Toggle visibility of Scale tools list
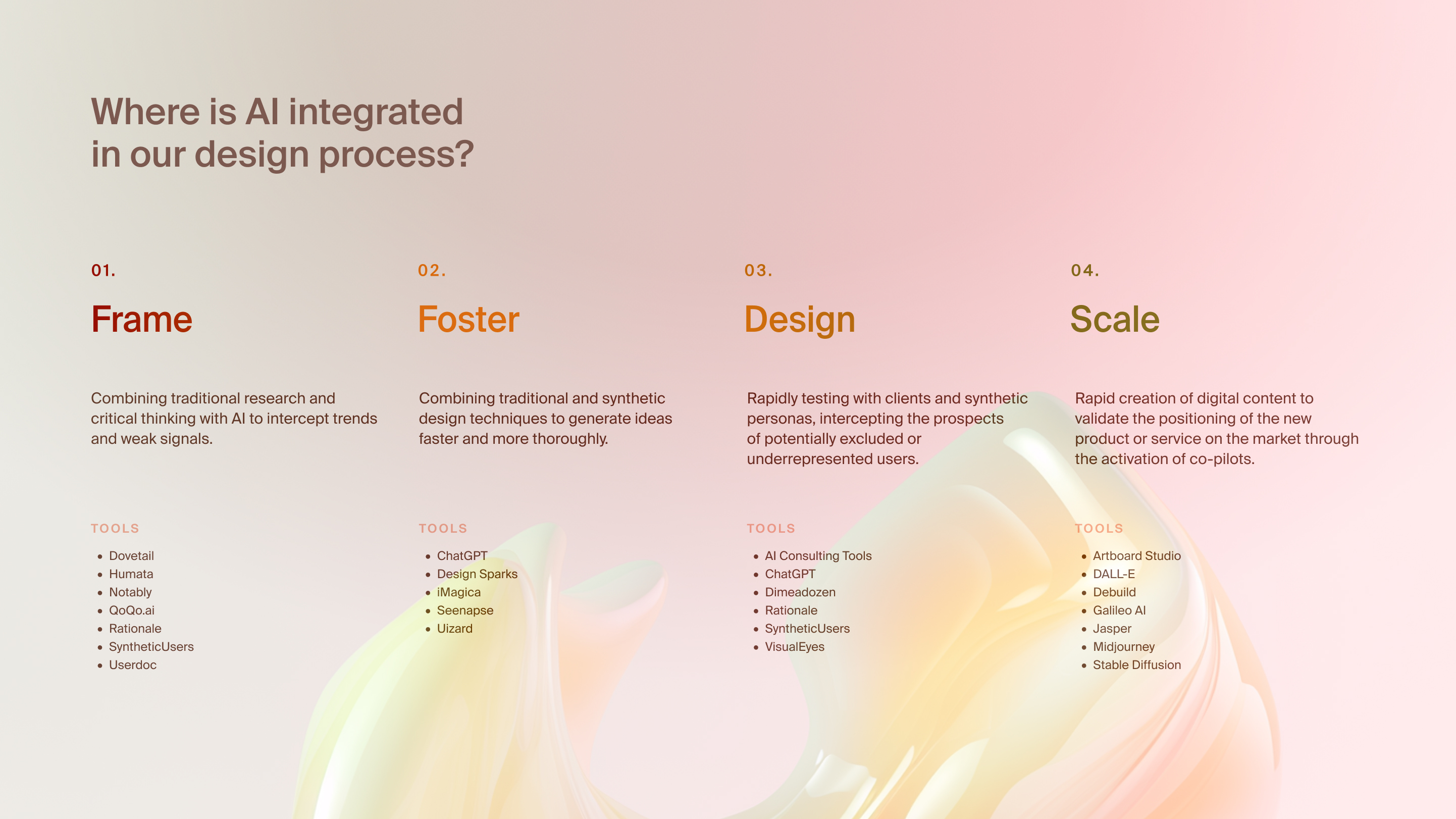The height and width of the screenshot is (819, 1456). click(x=1098, y=528)
